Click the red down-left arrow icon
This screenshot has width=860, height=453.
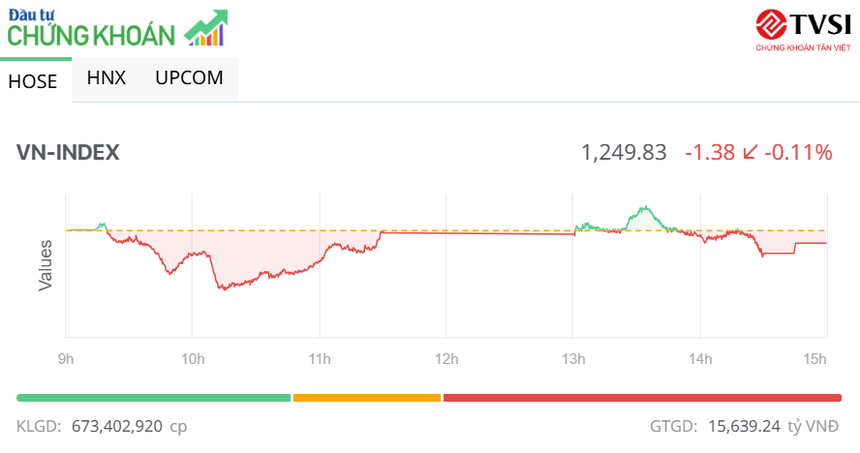[750, 153]
